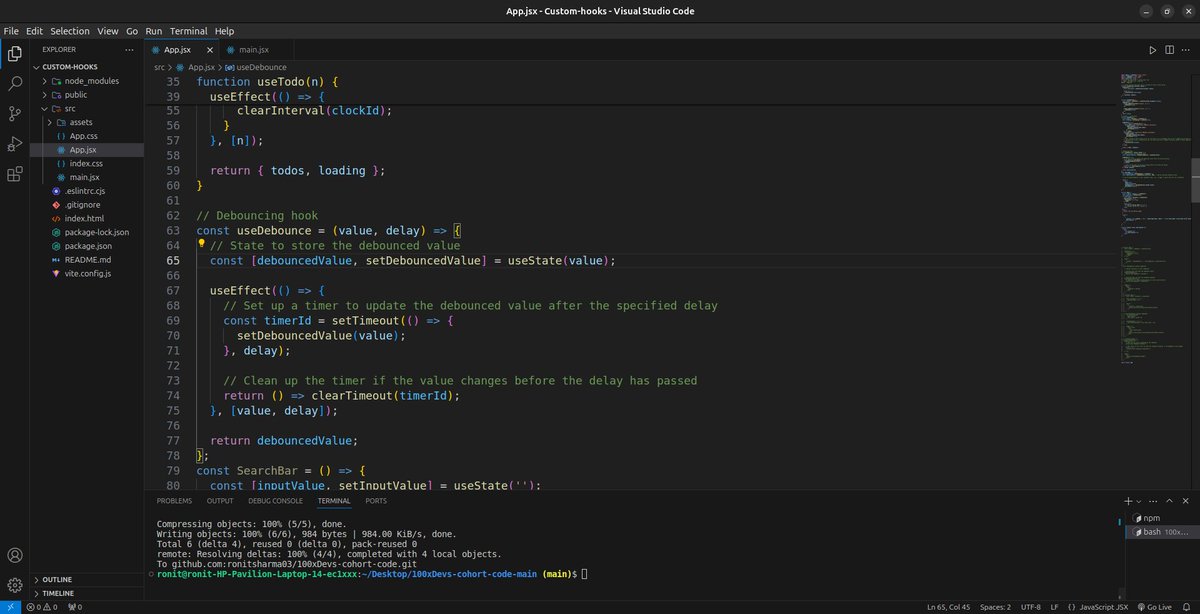Screen dimensions: 1200x614
Task: Open the Edit menu
Action: click(x=34, y=31)
